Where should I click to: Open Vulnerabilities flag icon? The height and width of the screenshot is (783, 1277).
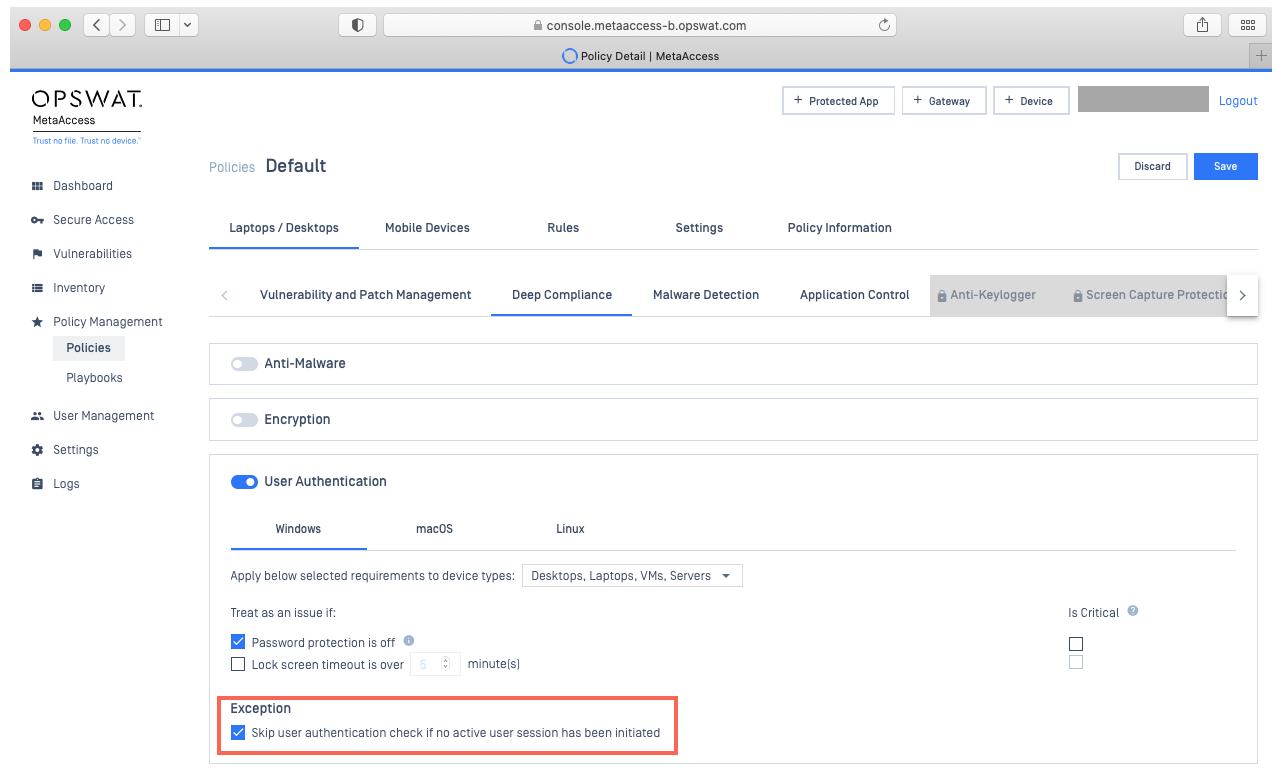37,254
